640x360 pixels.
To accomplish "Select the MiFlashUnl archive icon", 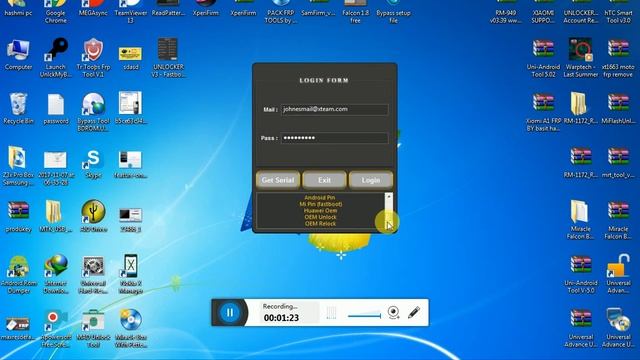I will 618,109.
